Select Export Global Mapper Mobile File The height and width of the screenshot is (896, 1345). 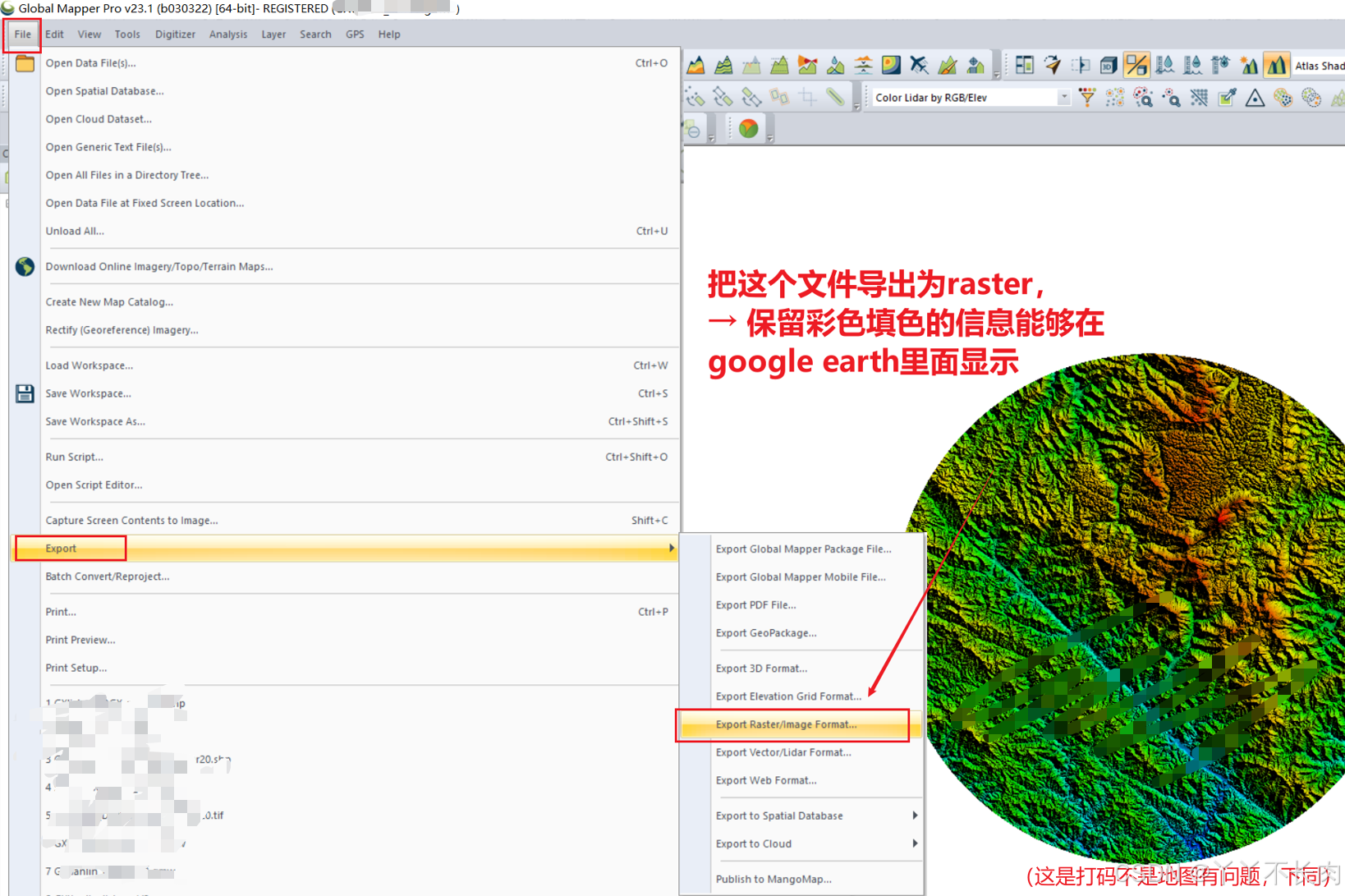click(801, 577)
